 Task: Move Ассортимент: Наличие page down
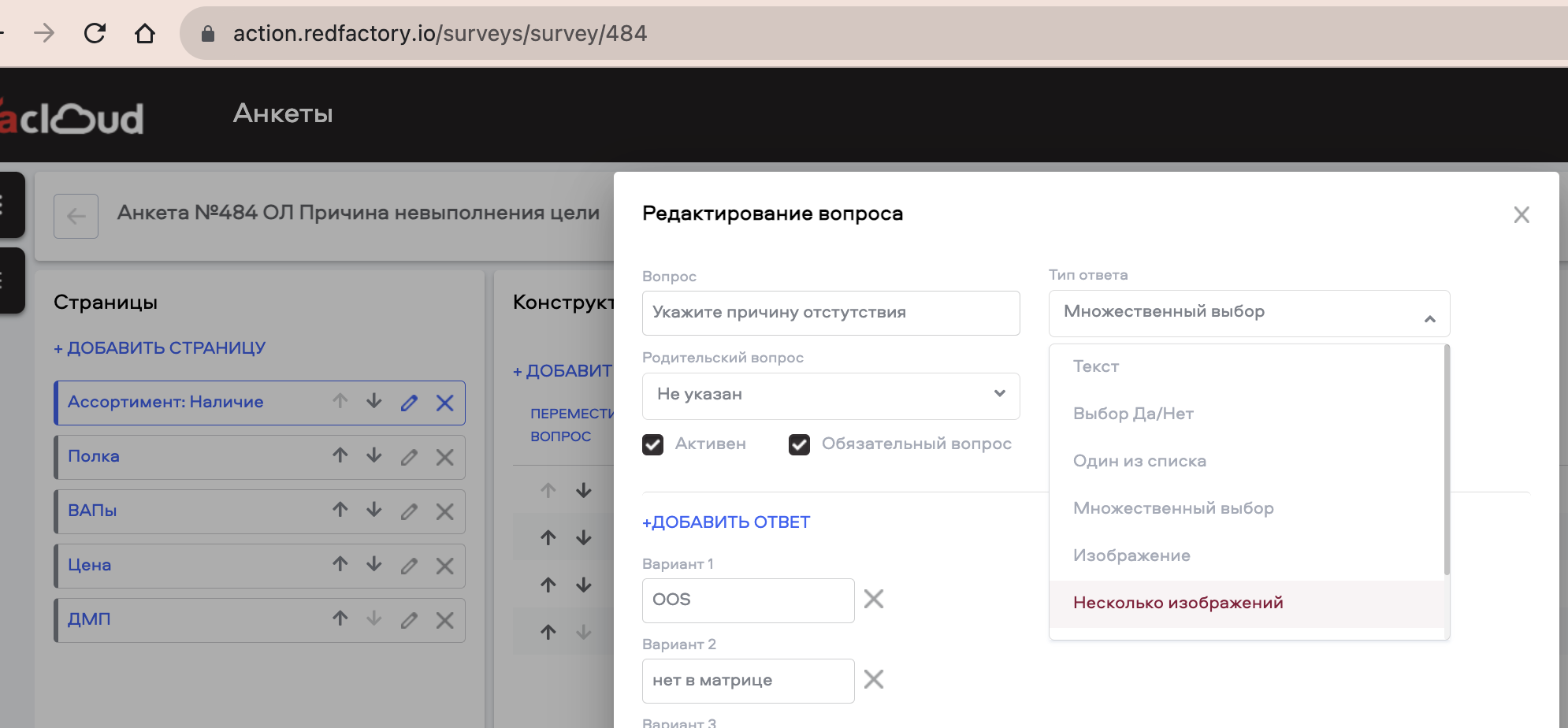pos(374,402)
